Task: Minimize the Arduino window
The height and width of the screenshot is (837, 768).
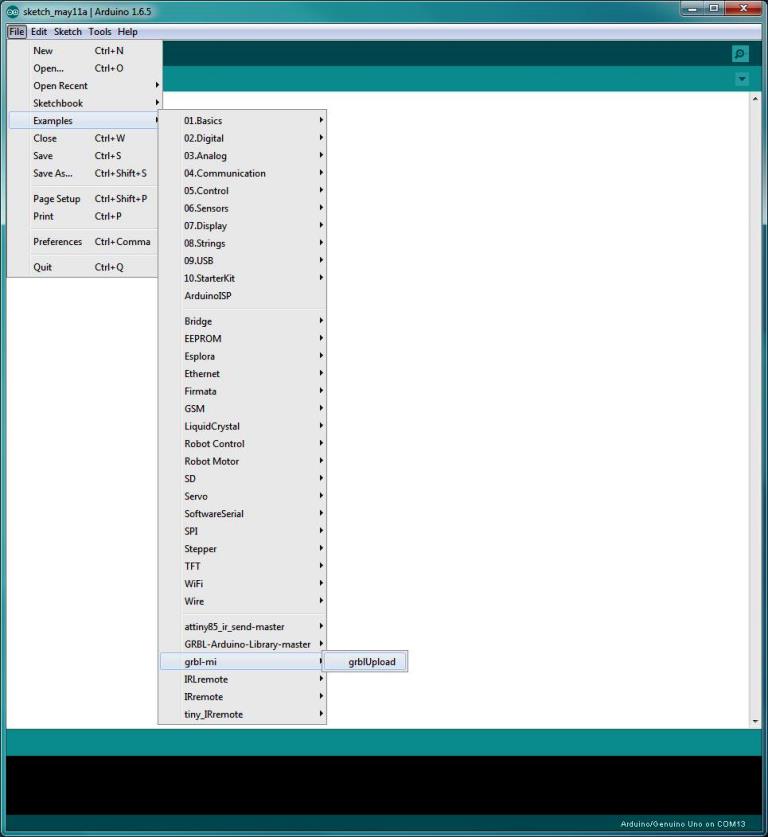Action: click(x=692, y=9)
